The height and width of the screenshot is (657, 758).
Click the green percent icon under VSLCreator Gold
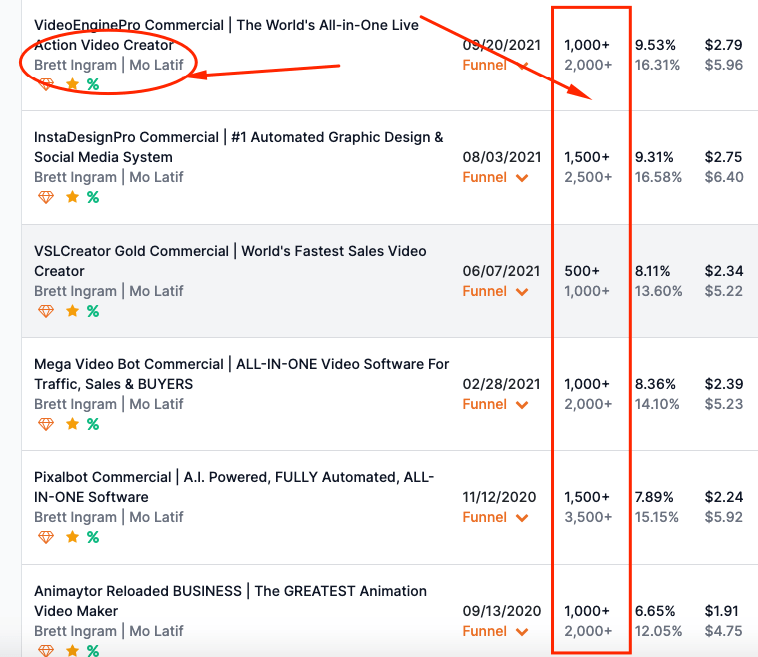pos(93,311)
